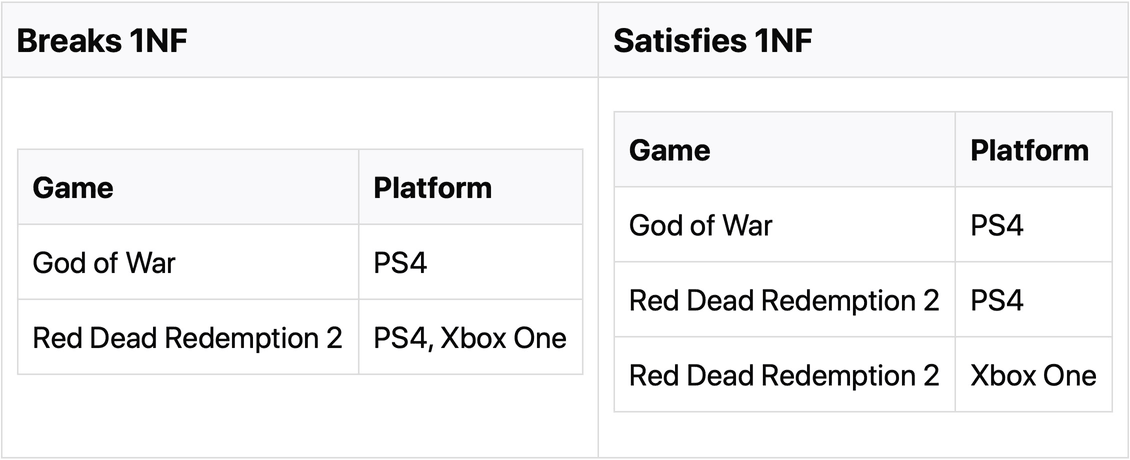Click '1NF' in the 'Breaks 1NF' header
This screenshot has width=1130, height=460.
[159, 42]
